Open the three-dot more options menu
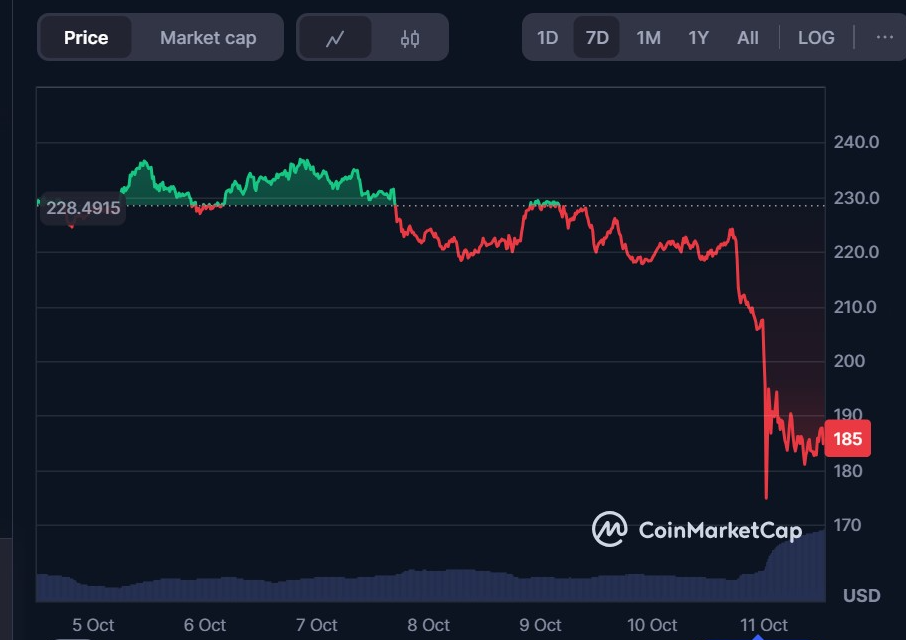 point(884,38)
